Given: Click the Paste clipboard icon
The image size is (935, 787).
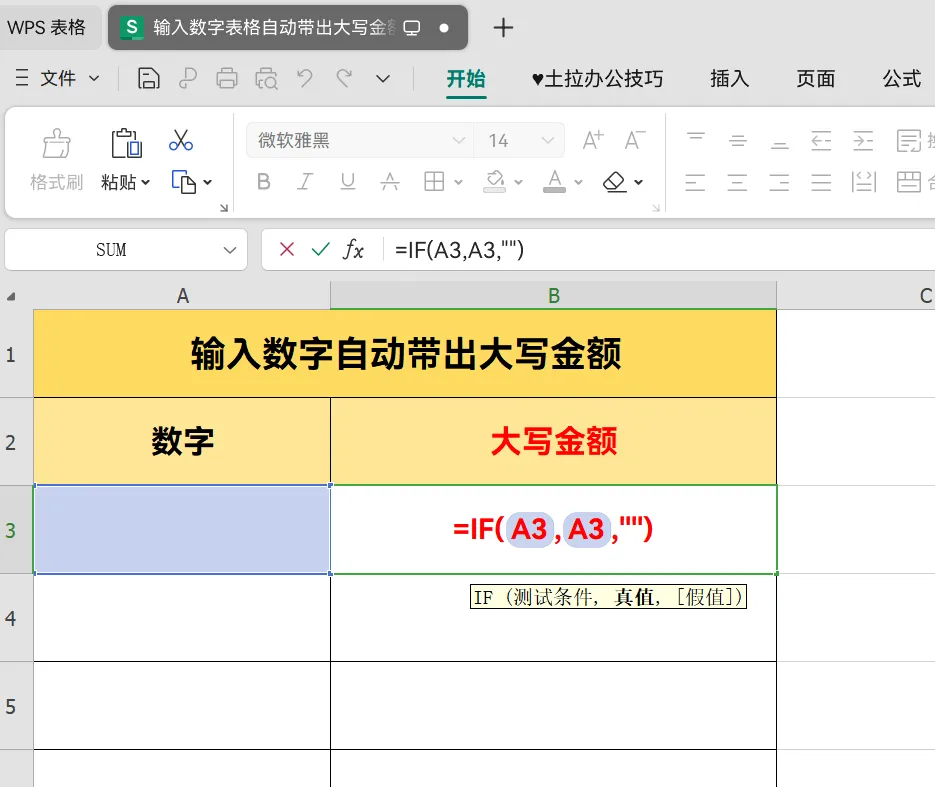Looking at the screenshot, I should point(126,143).
